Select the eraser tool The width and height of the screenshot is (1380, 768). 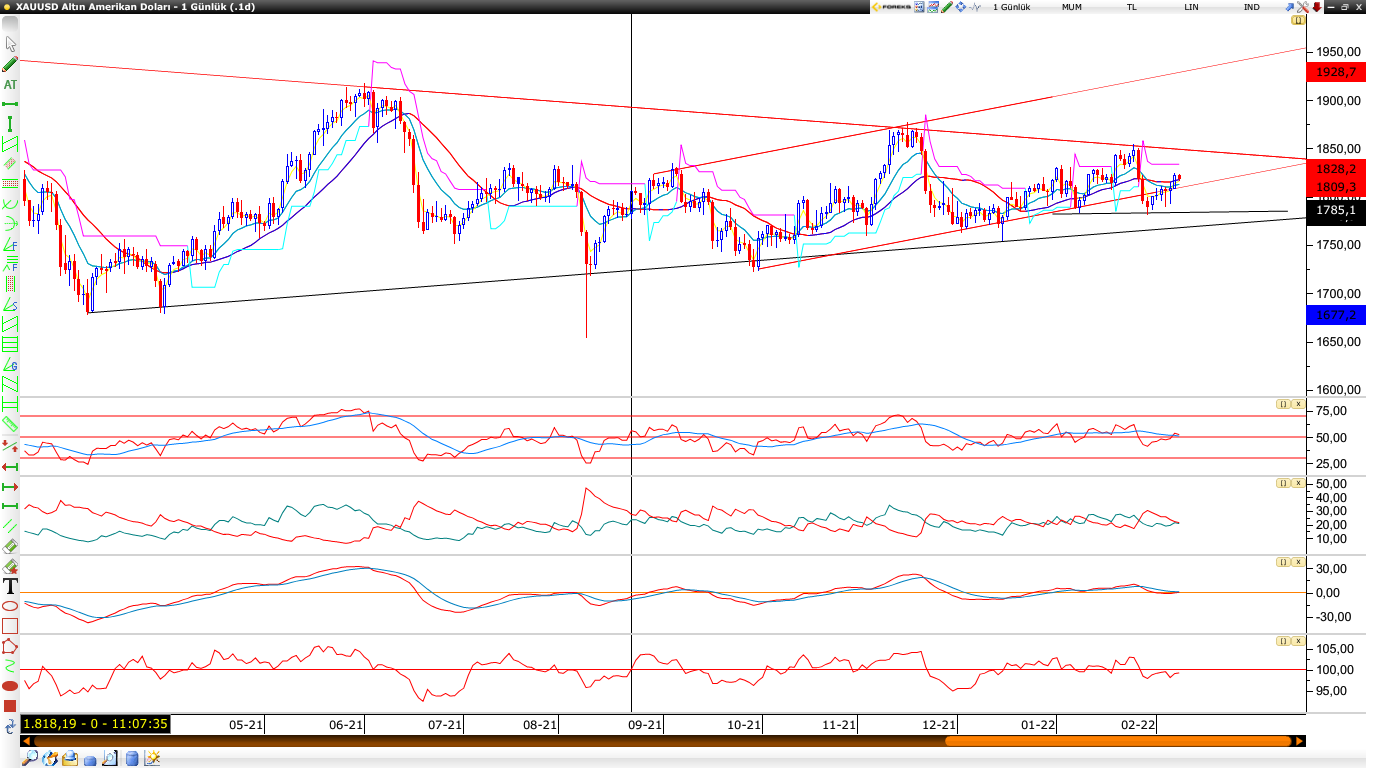(x=10, y=546)
